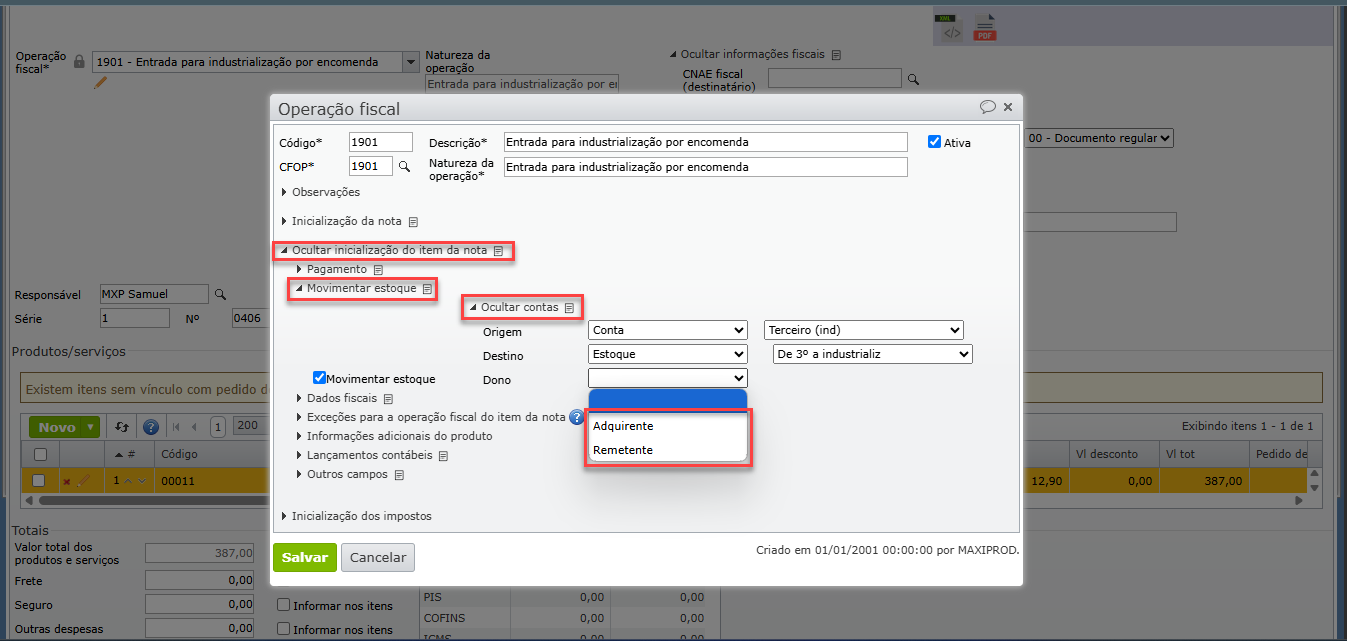Expand the Observações section
The width and height of the screenshot is (1347, 641).
(320, 192)
